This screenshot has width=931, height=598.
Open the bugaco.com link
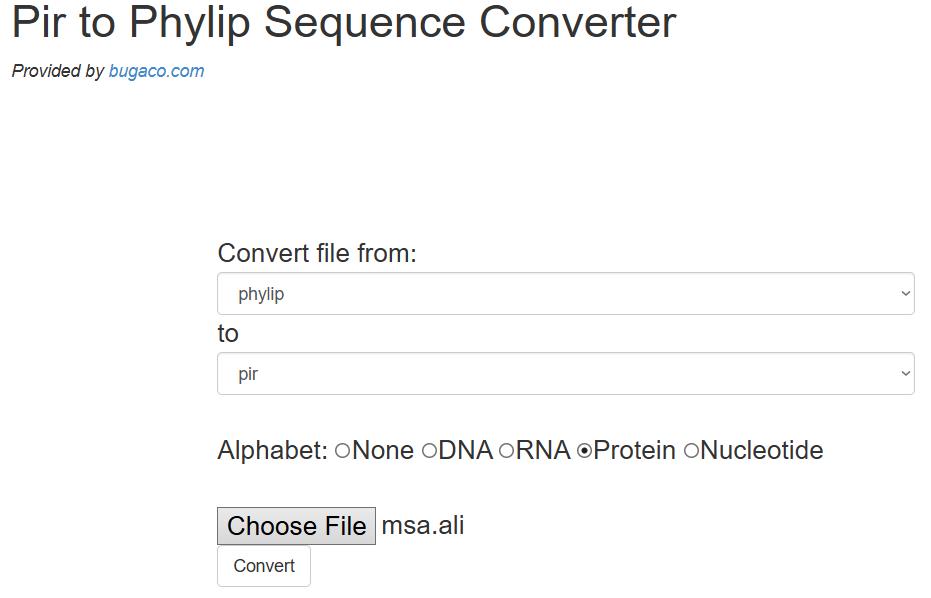pyautogui.click(x=156, y=71)
